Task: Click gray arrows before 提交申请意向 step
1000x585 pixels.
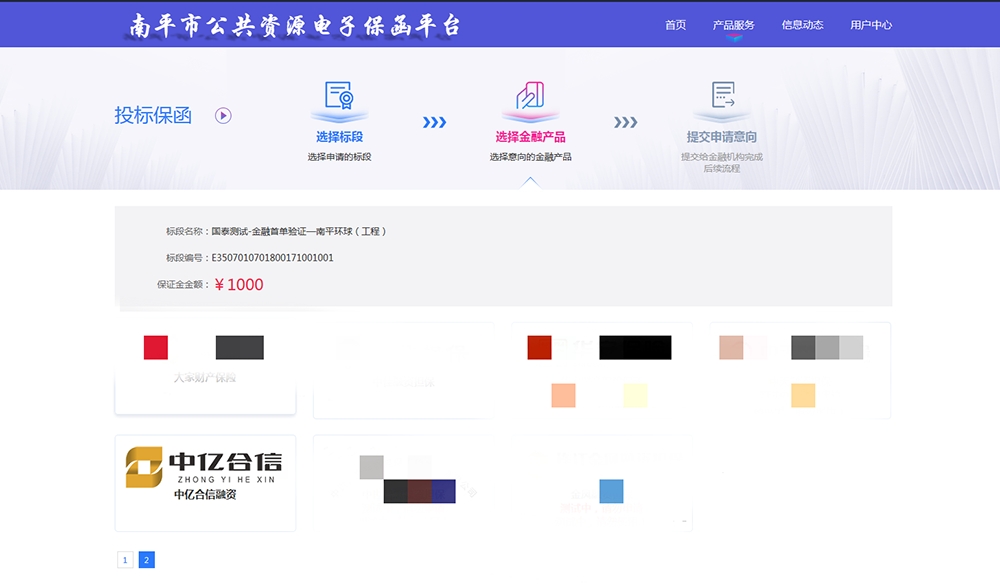Action: tap(625, 123)
